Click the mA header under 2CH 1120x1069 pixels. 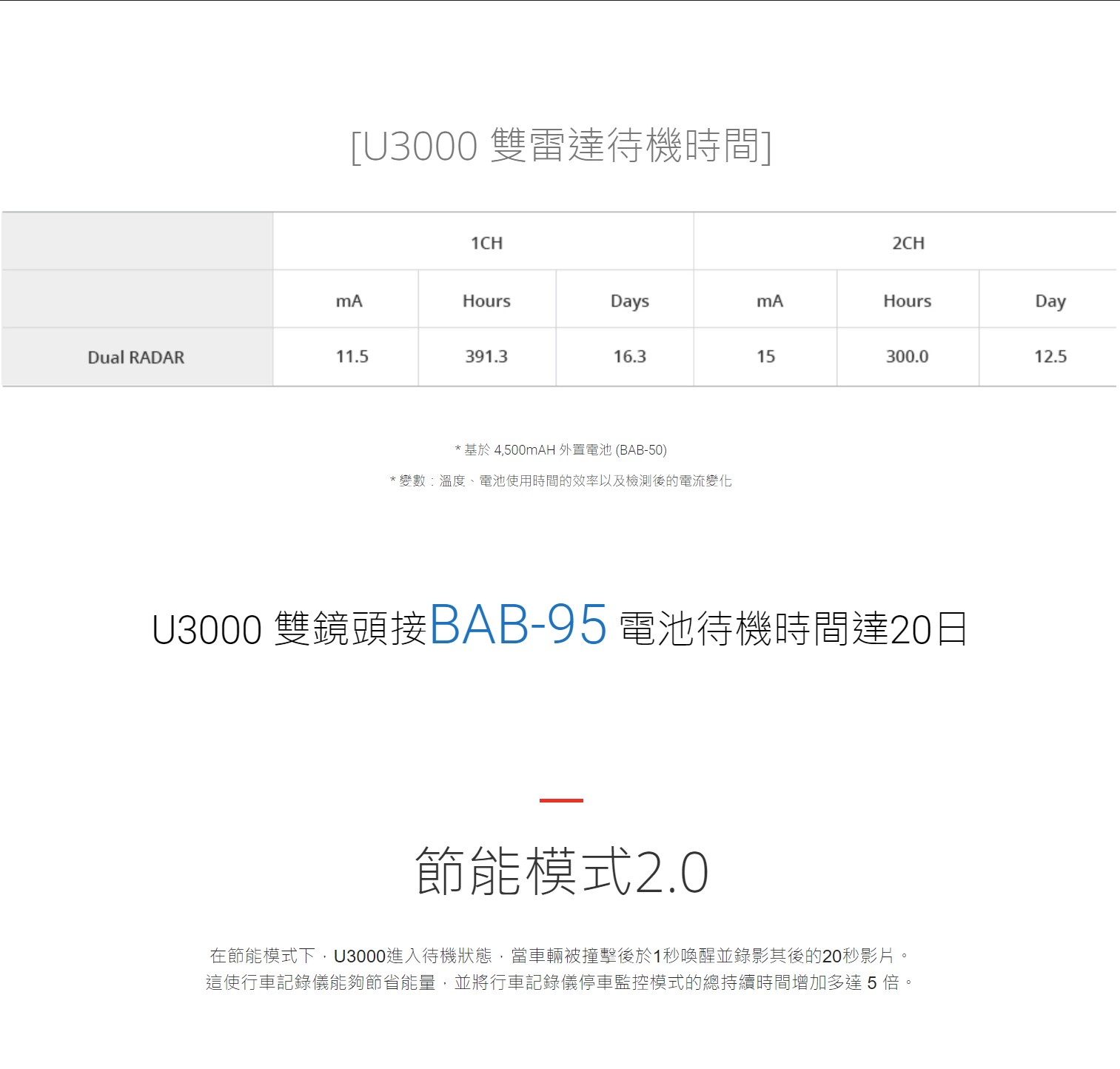click(x=769, y=301)
